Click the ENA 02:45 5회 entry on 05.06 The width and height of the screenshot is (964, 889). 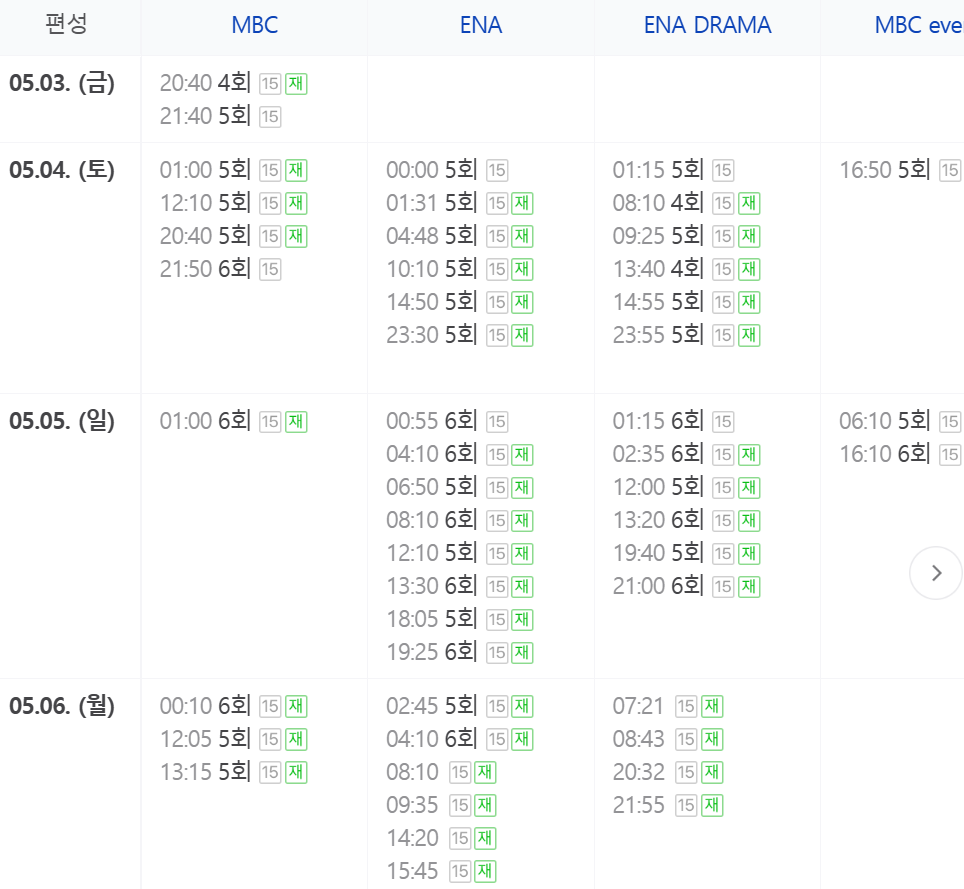tap(460, 706)
